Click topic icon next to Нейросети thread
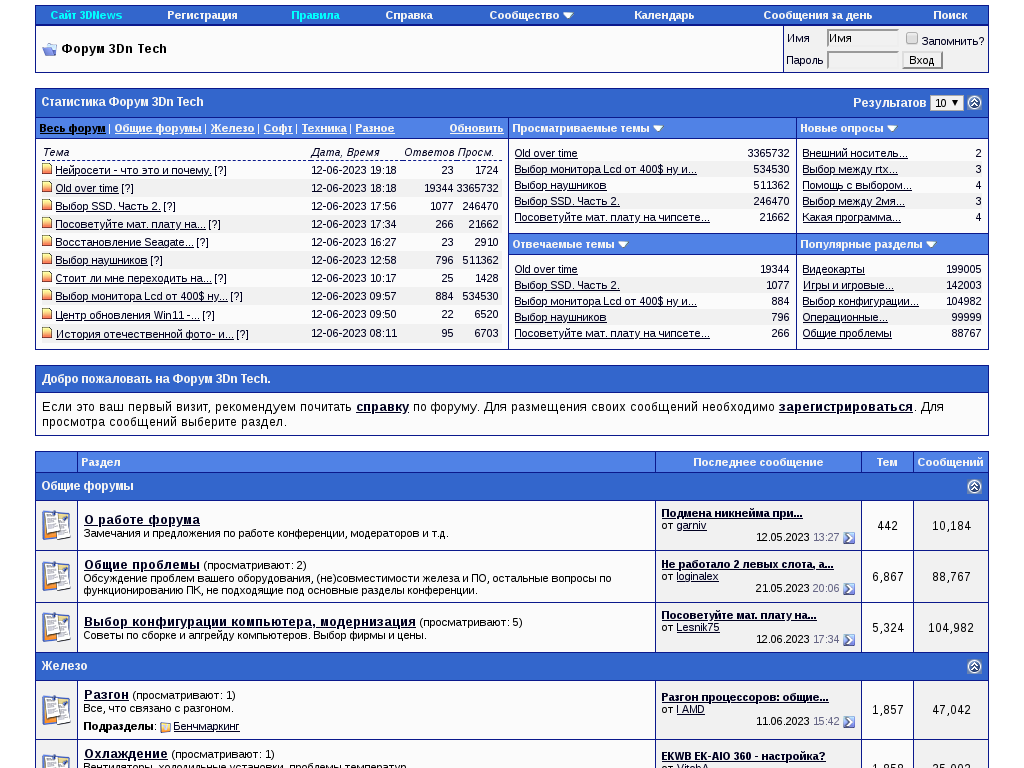The width and height of the screenshot is (1024, 768). click(x=47, y=169)
